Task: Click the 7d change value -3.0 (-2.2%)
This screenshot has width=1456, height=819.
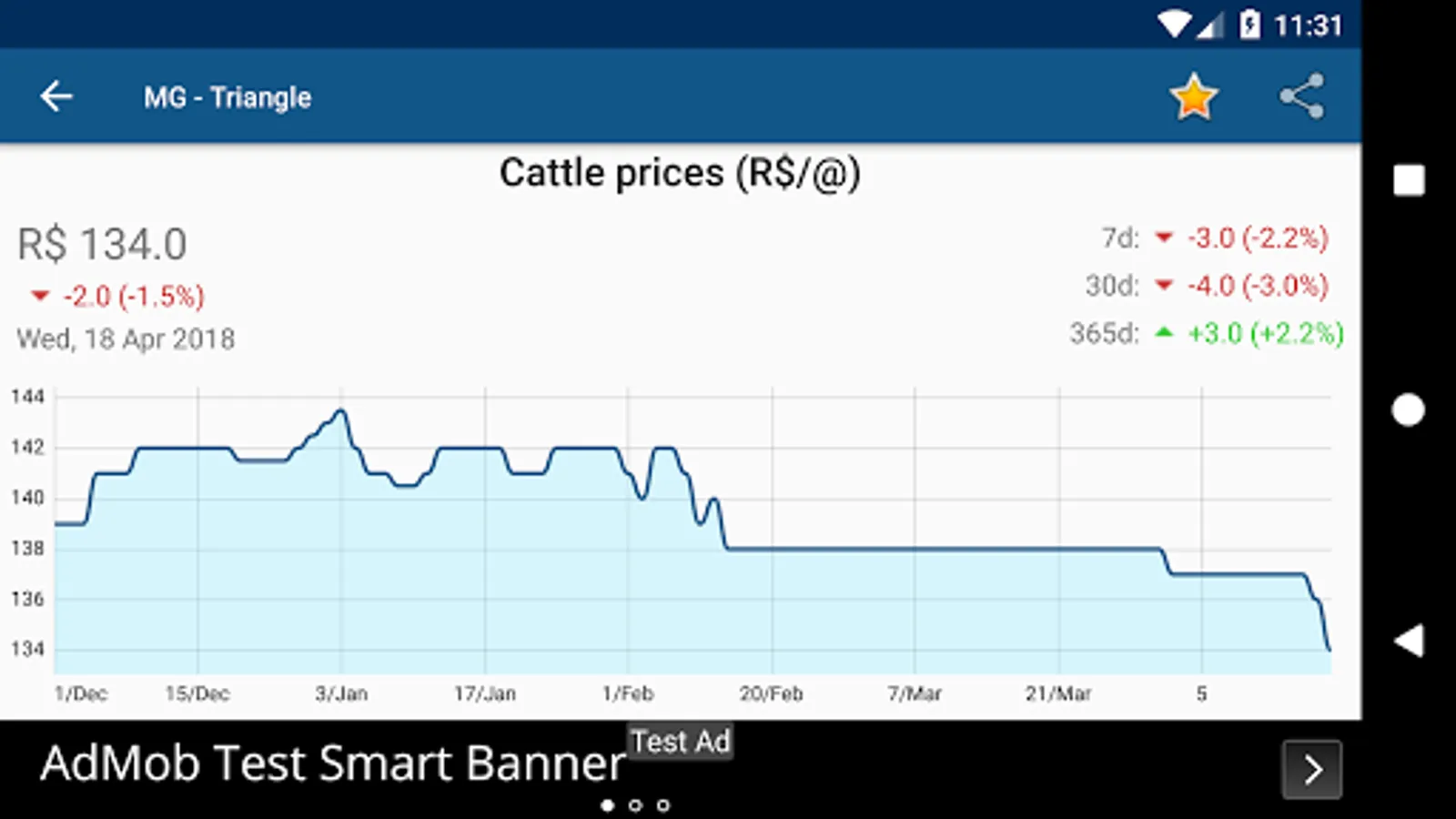Action: (1258, 238)
